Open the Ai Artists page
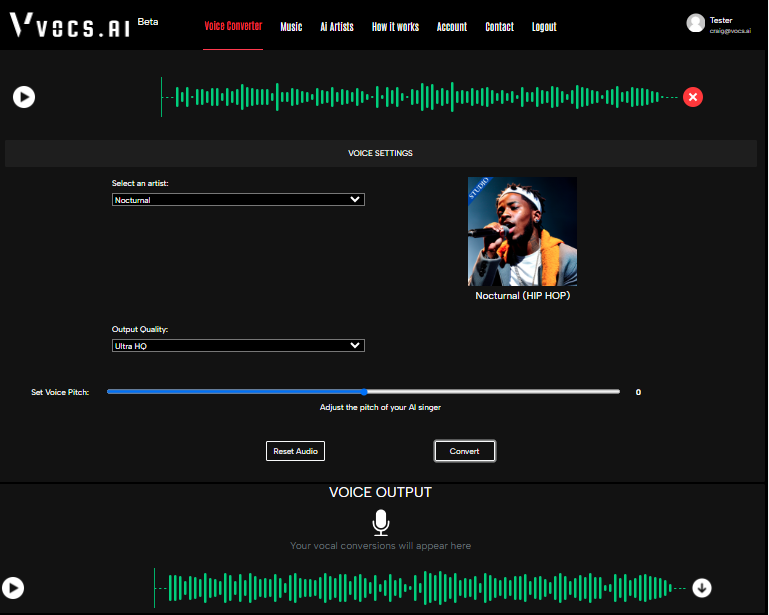Screen dimensions: 769x615 [x=337, y=27]
